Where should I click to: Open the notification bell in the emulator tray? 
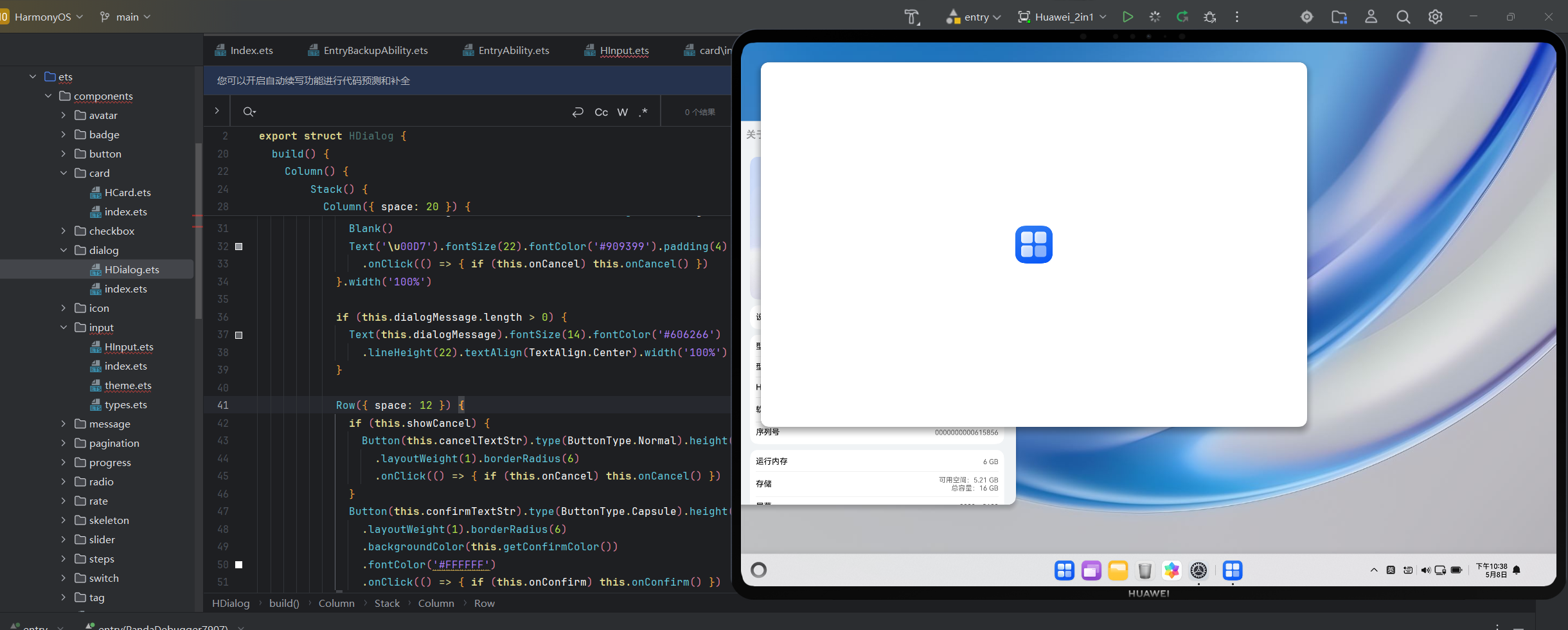click(x=1517, y=570)
